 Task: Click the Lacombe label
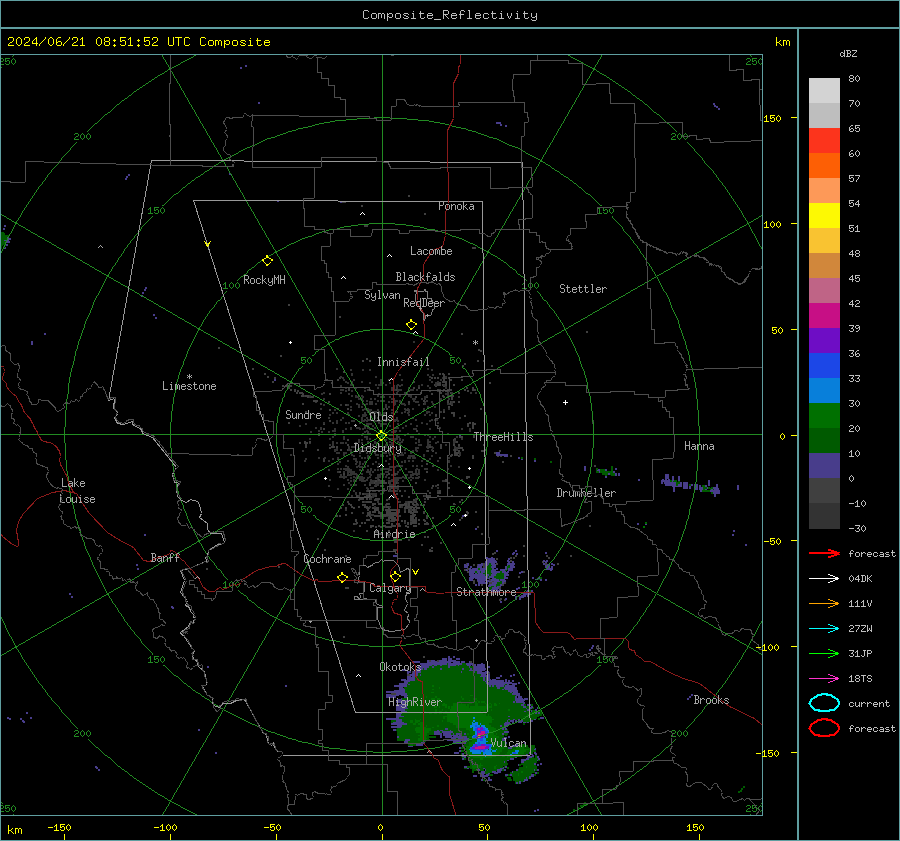click(431, 251)
